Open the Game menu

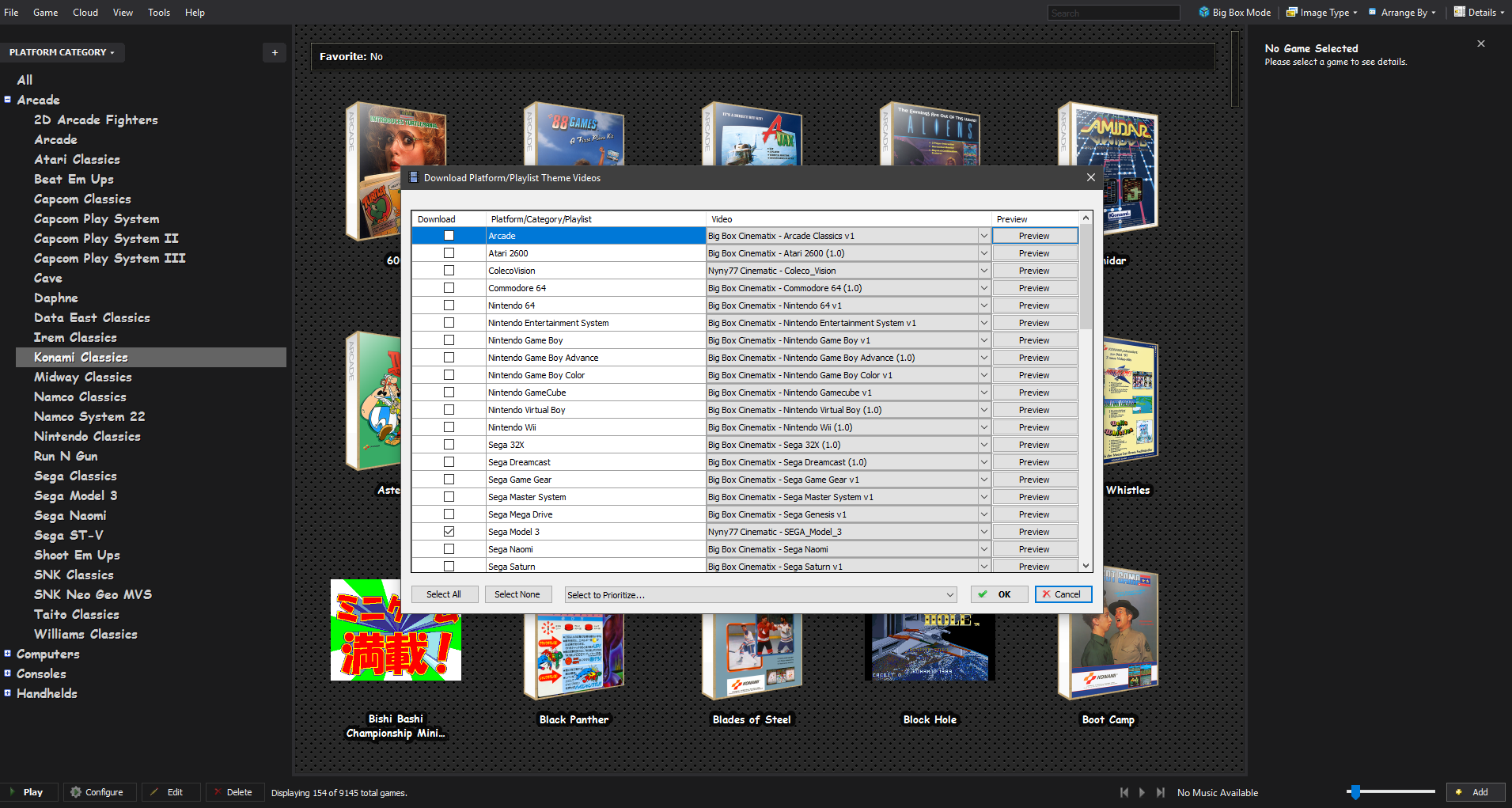coord(45,13)
